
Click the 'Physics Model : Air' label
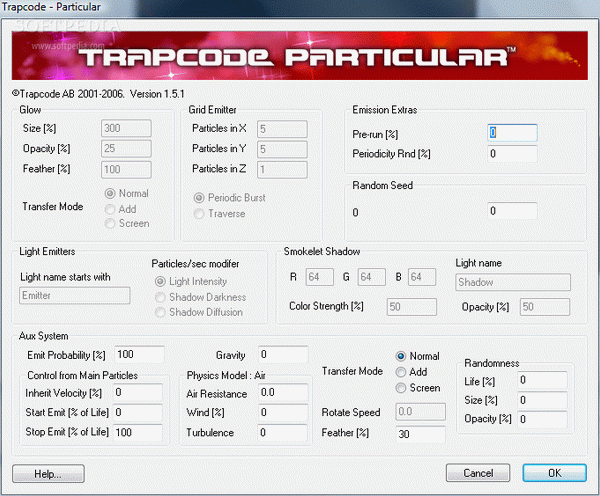point(226,375)
